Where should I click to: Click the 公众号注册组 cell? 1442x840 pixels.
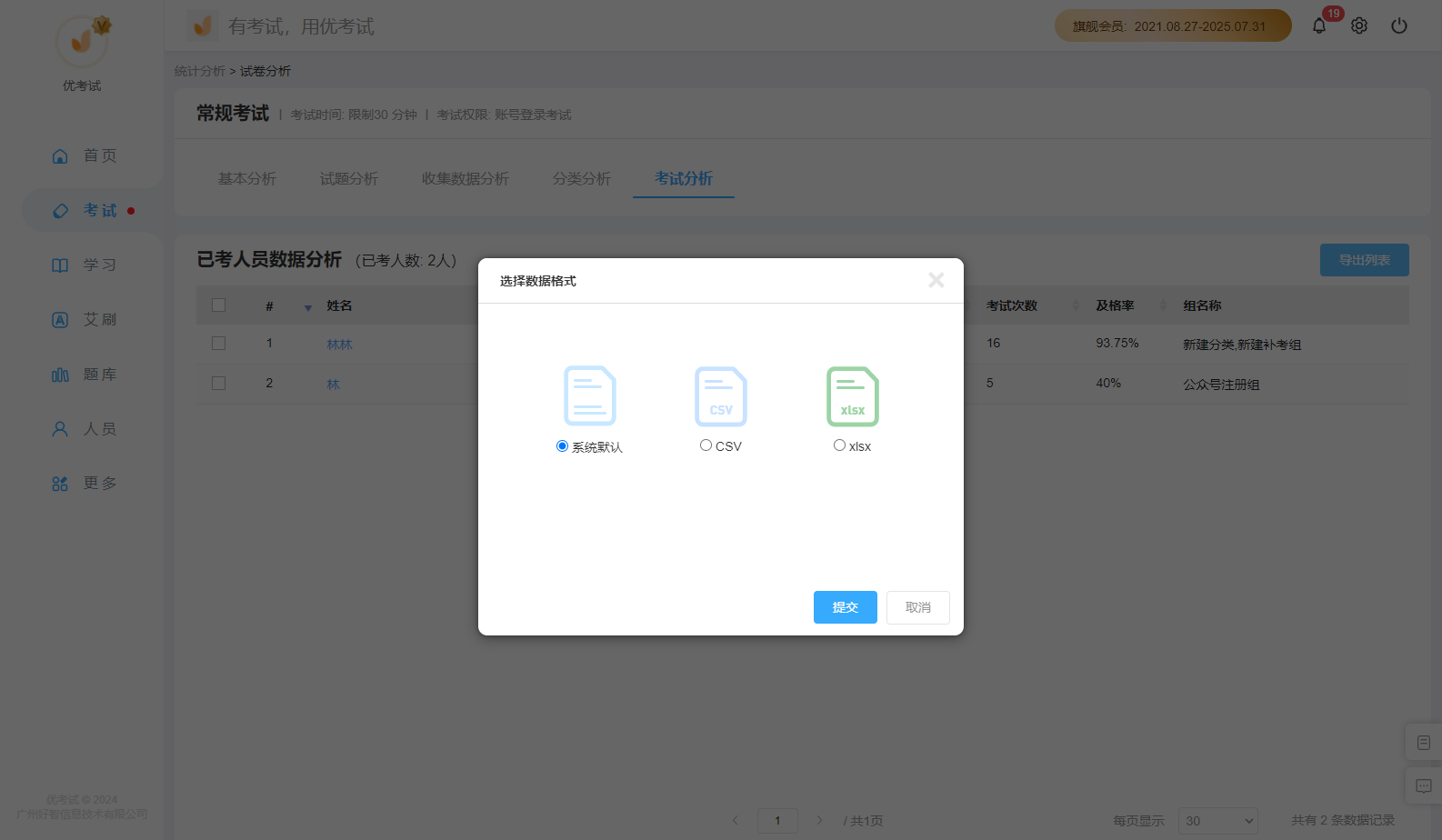tap(1221, 385)
